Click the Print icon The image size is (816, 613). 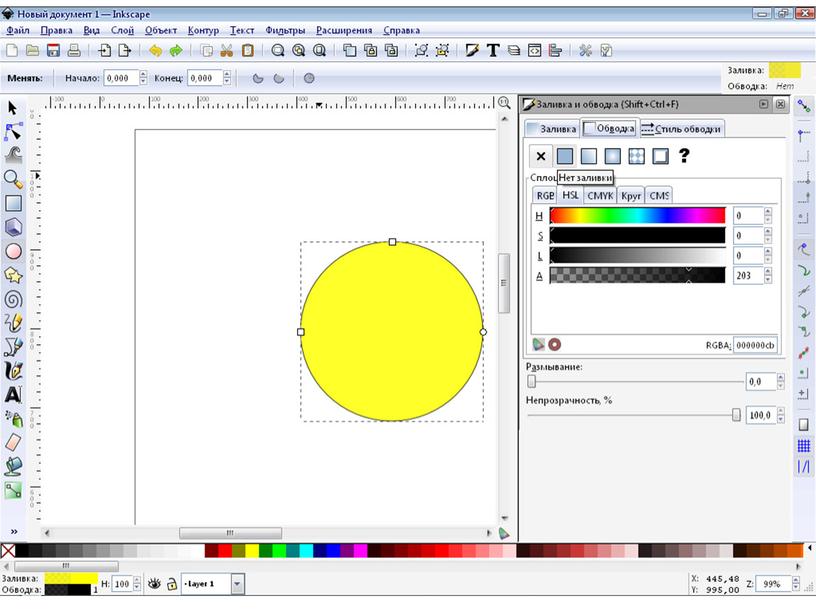[x=74, y=50]
